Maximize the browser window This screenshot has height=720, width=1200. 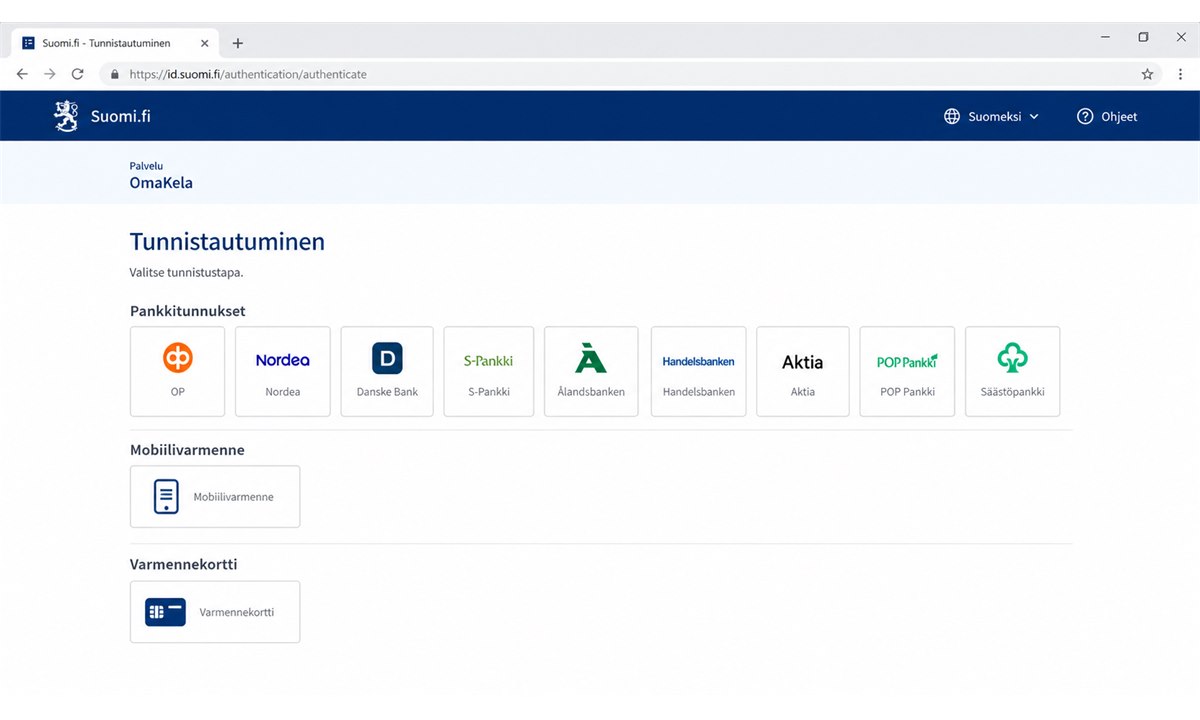(x=1143, y=37)
